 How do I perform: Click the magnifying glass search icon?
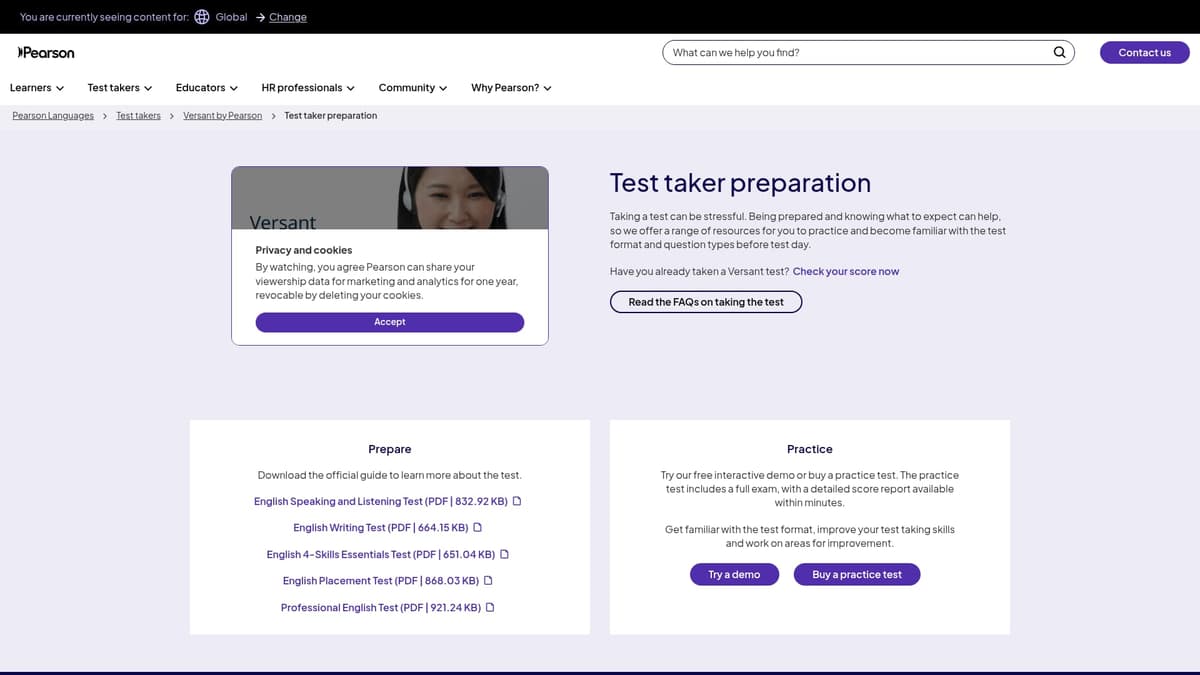[1059, 52]
